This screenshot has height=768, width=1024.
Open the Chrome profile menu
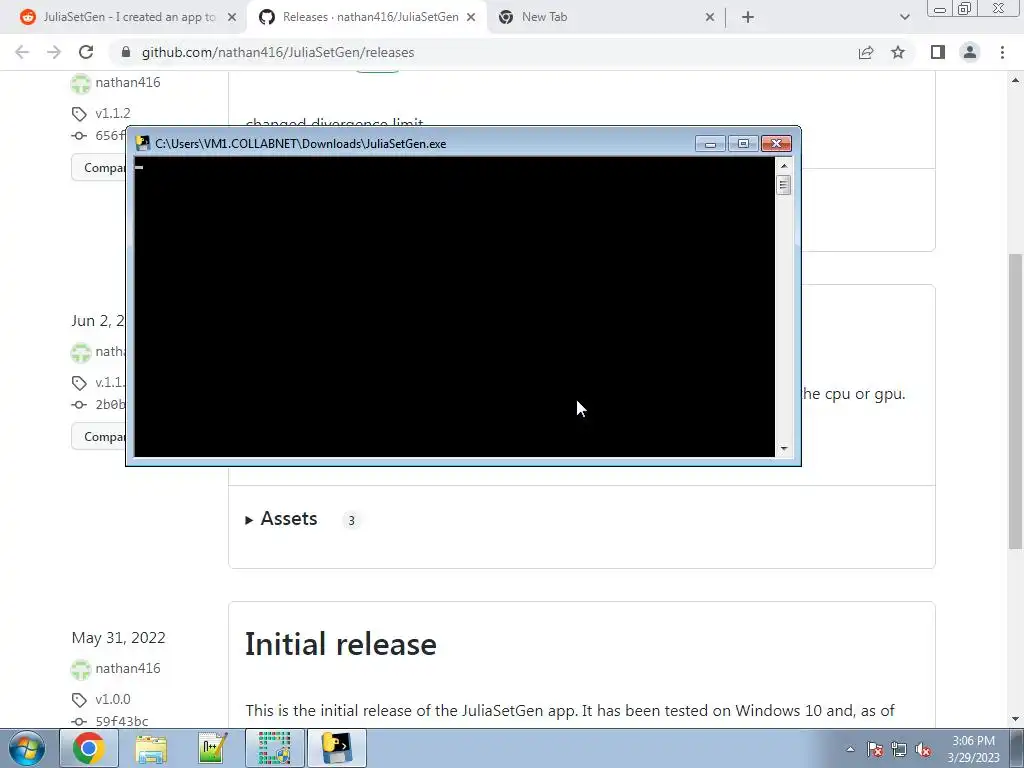[x=970, y=52]
